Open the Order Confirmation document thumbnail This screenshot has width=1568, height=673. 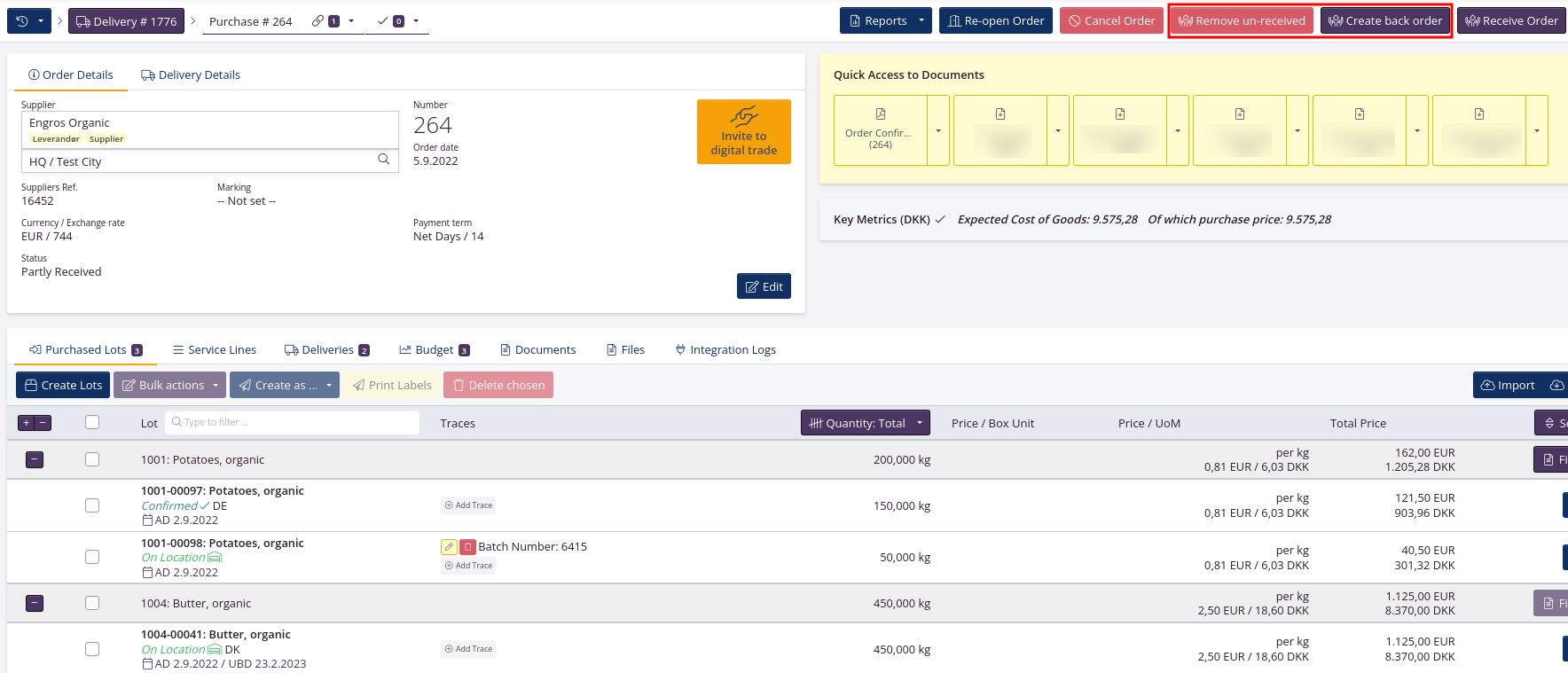[880, 130]
